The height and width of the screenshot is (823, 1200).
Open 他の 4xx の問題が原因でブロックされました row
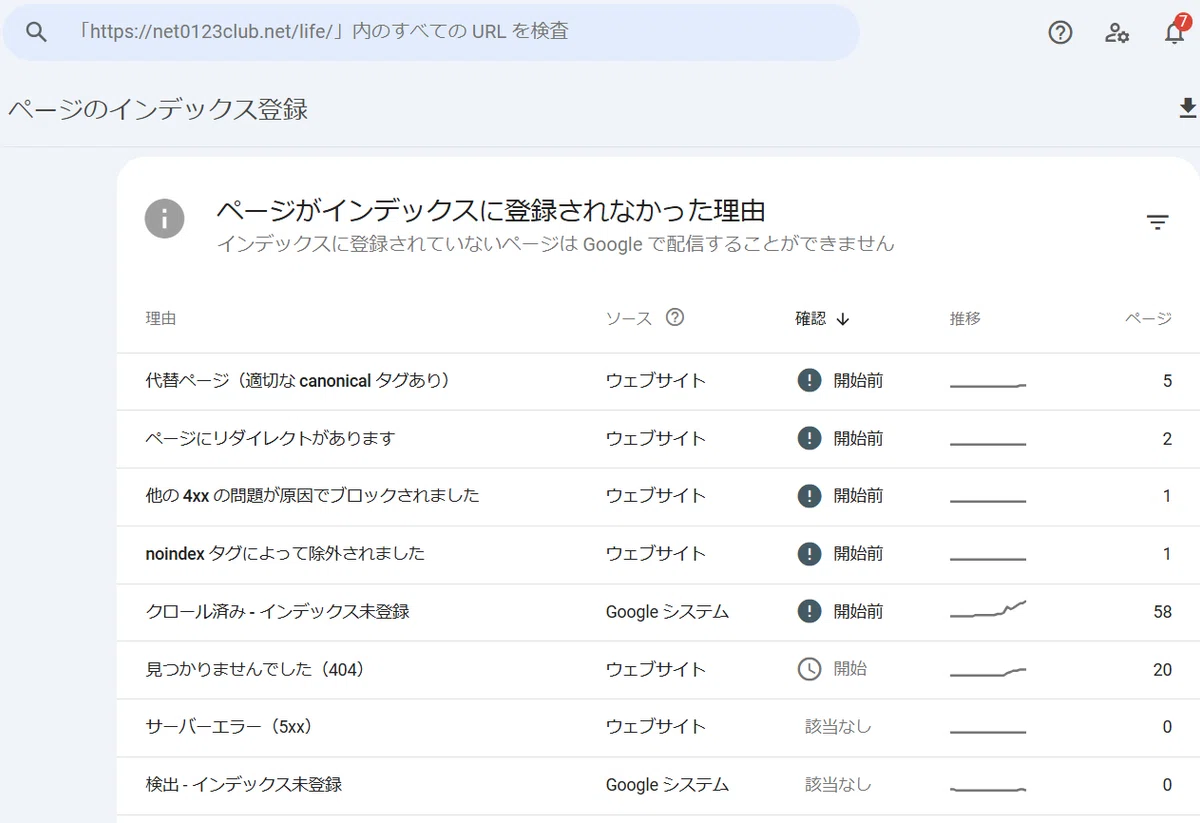658,496
